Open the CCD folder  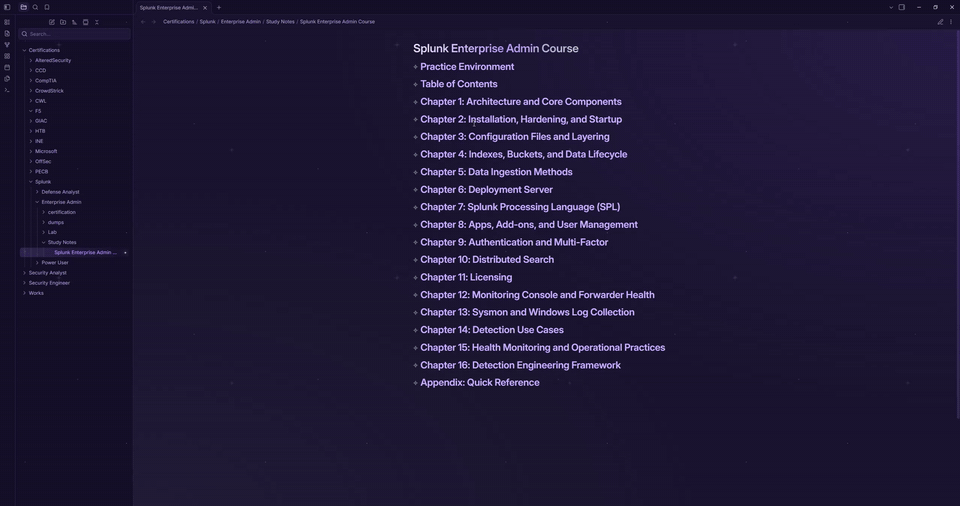40,70
